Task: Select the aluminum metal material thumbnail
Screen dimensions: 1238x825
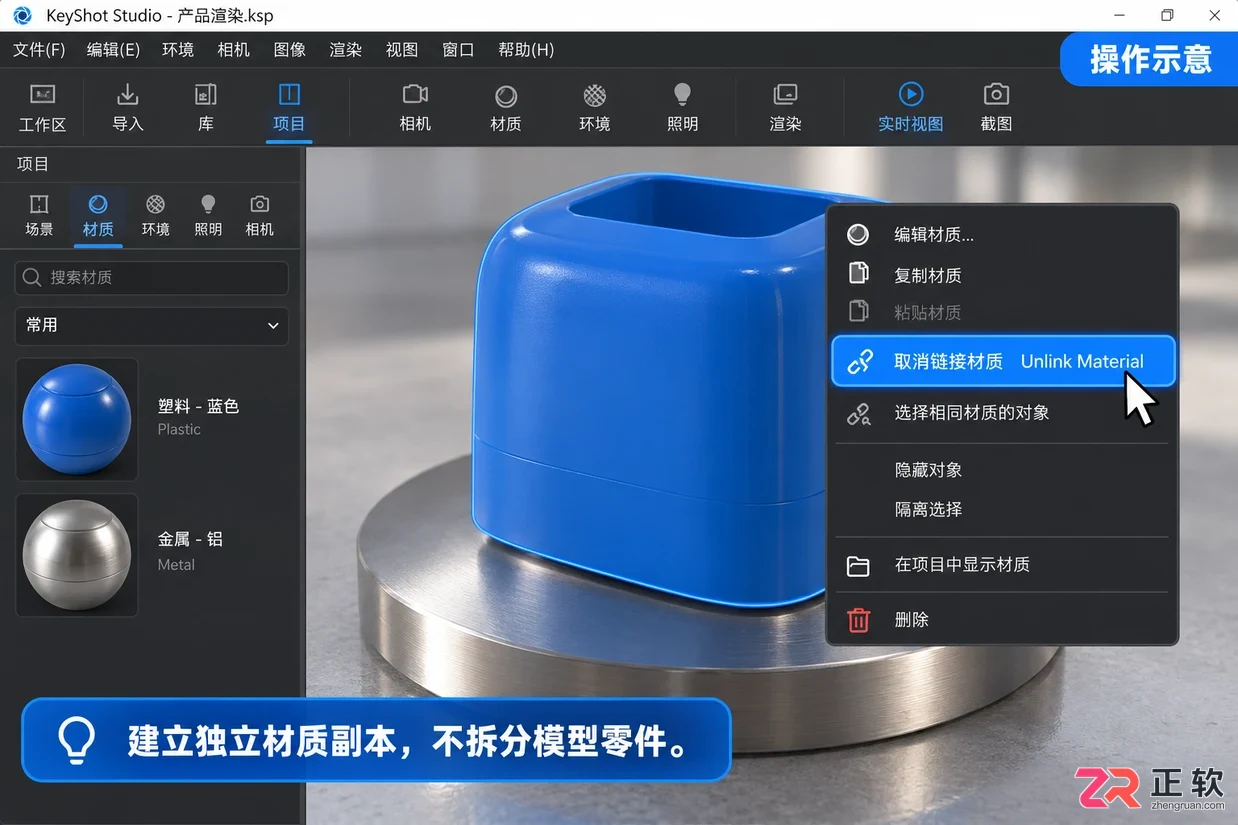Action: [x=77, y=555]
